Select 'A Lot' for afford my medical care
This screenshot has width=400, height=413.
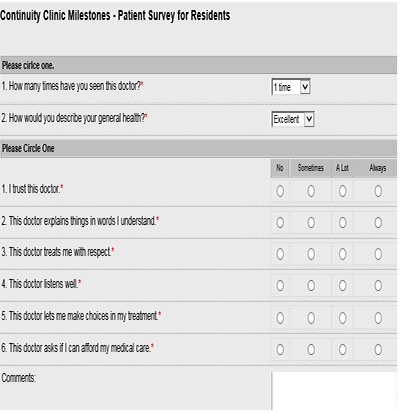tap(342, 349)
